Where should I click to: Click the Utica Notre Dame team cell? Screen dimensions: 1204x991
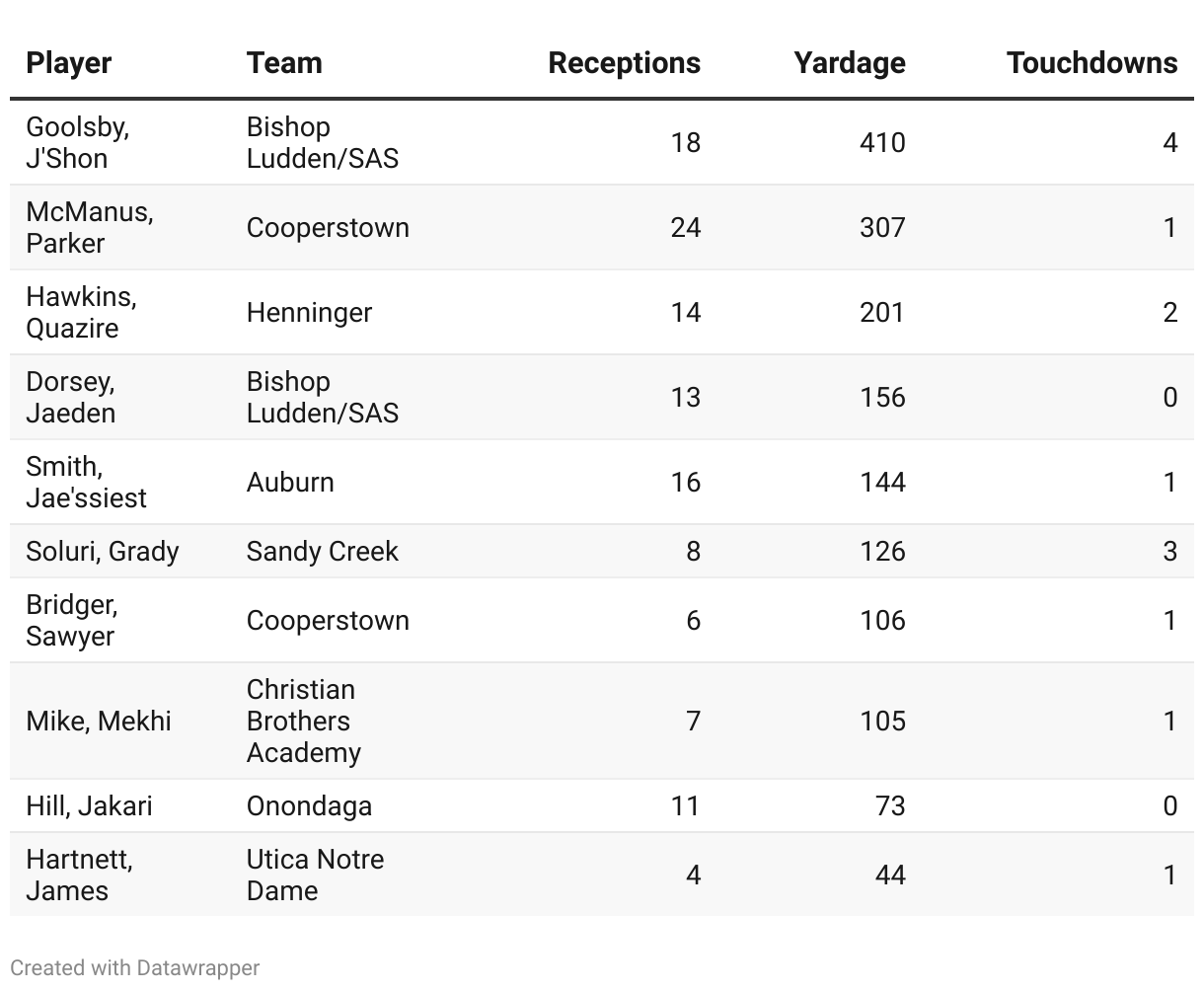[x=315, y=875]
